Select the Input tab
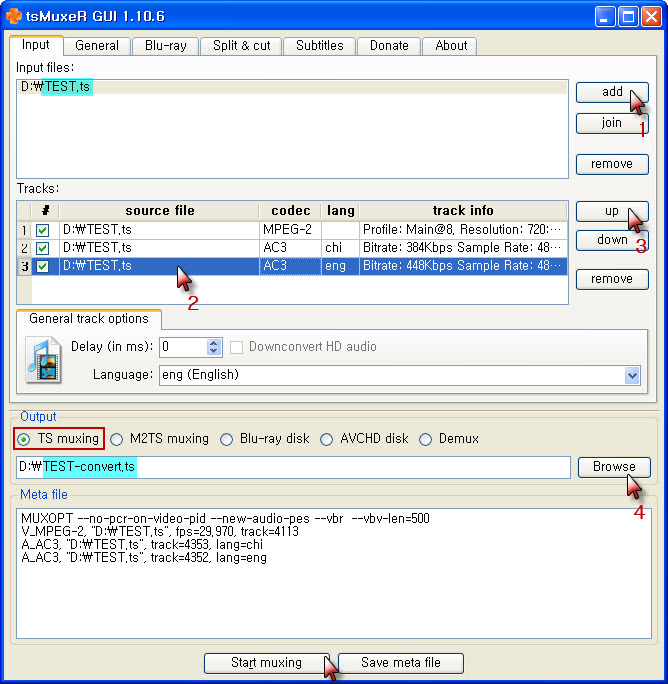This screenshot has height=684, width=668. 36,45
